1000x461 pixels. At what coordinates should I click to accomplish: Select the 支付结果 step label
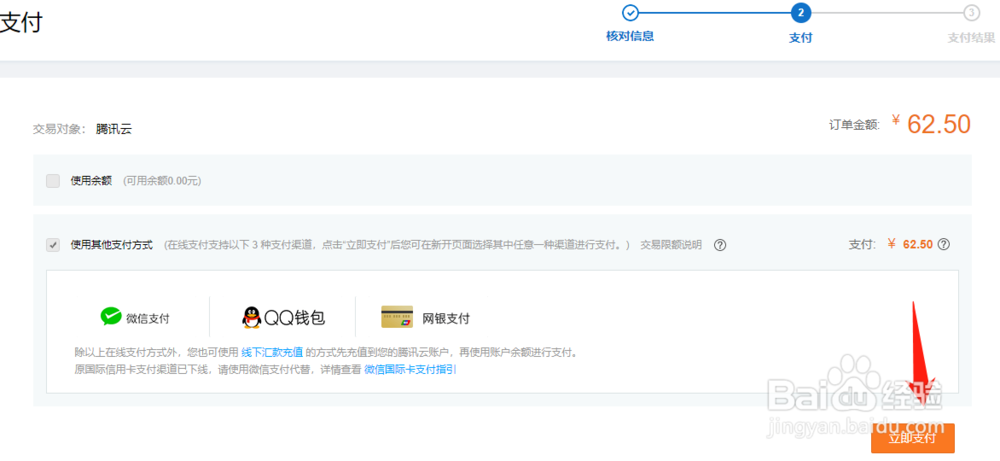pos(971,38)
